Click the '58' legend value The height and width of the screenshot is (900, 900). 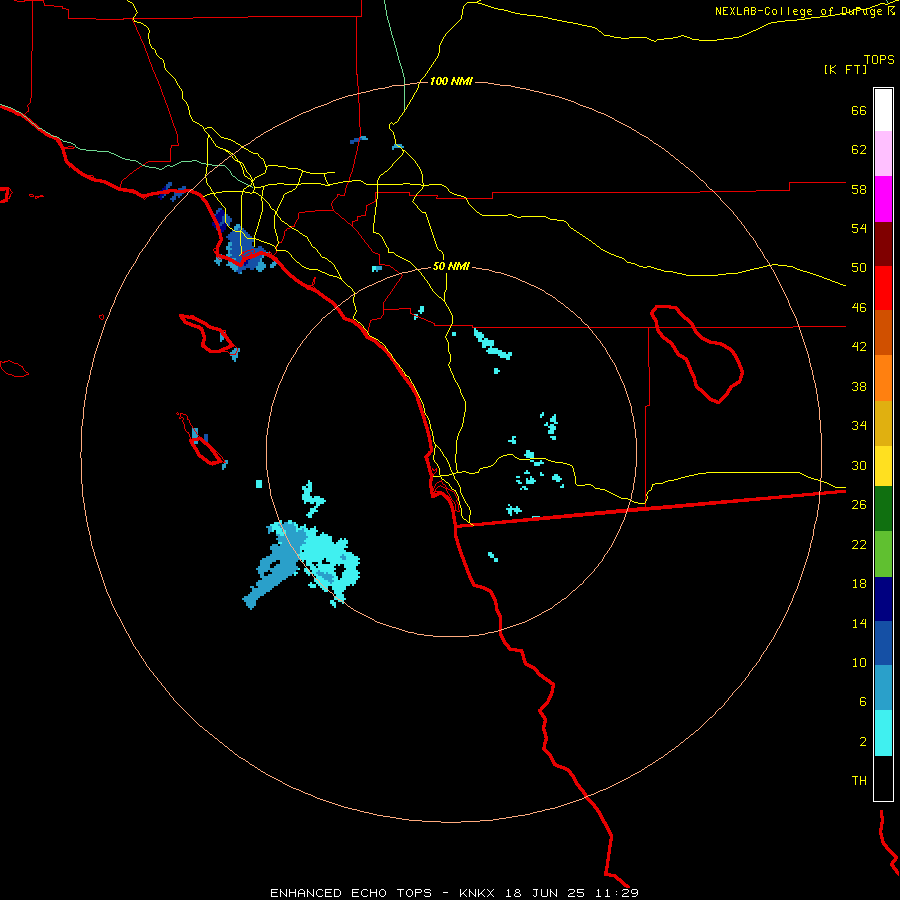[859, 189]
